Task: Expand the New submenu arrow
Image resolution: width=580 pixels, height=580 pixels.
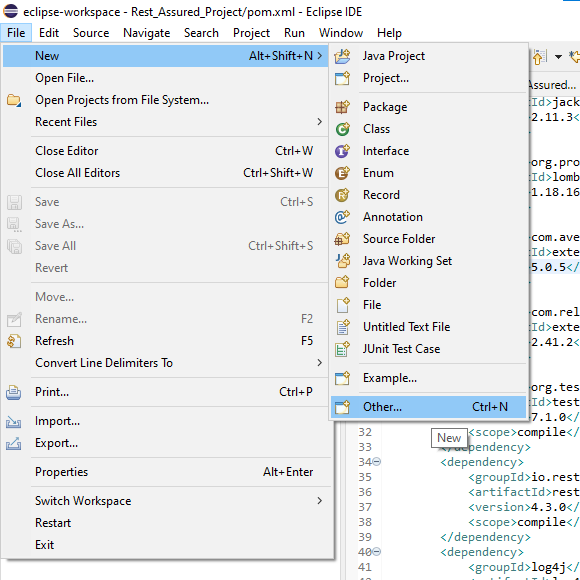Action: coord(320,56)
